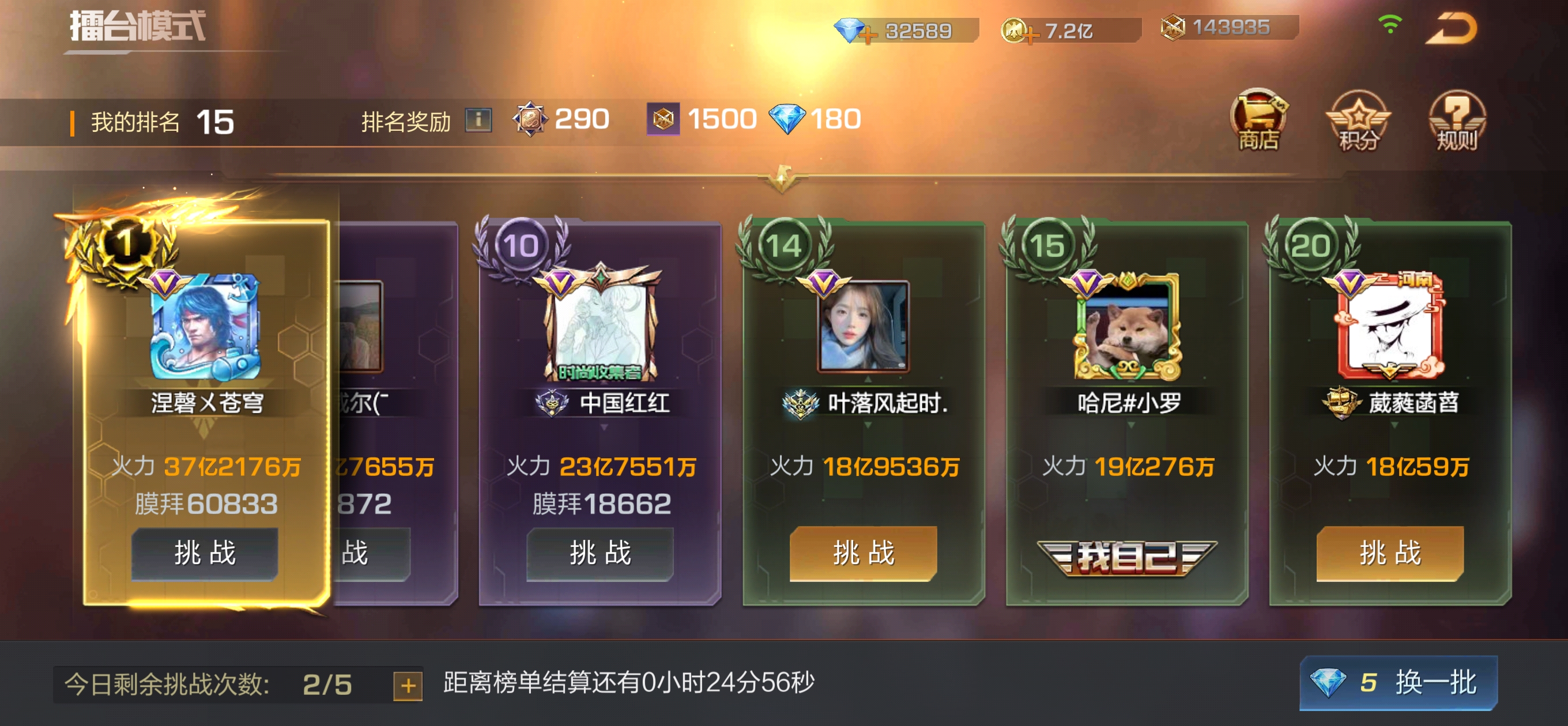
Task: Click the orange back arrow icon
Action: click(x=1452, y=28)
